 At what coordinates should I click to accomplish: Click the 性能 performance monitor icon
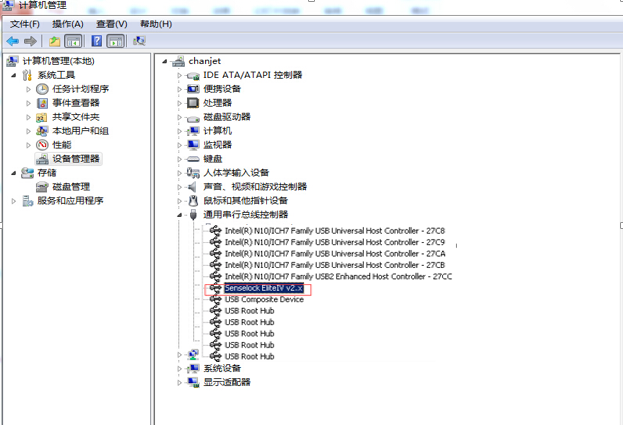pyautogui.click(x=43, y=145)
